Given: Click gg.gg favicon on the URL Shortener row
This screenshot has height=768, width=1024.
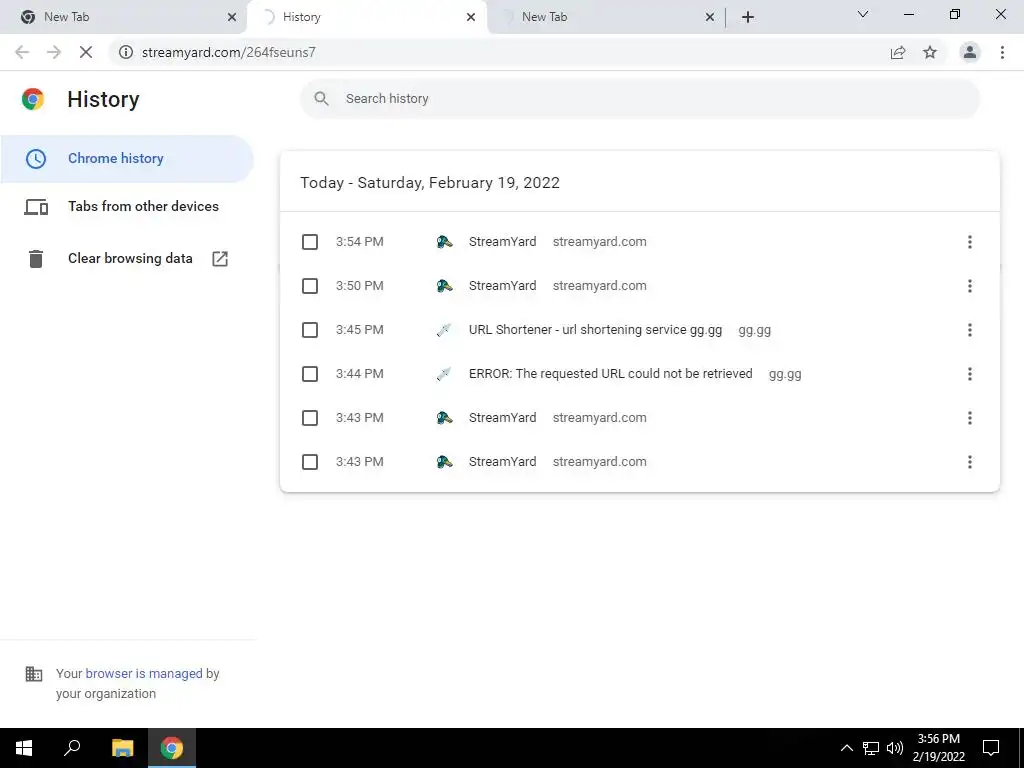Looking at the screenshot, I should 444,330.
